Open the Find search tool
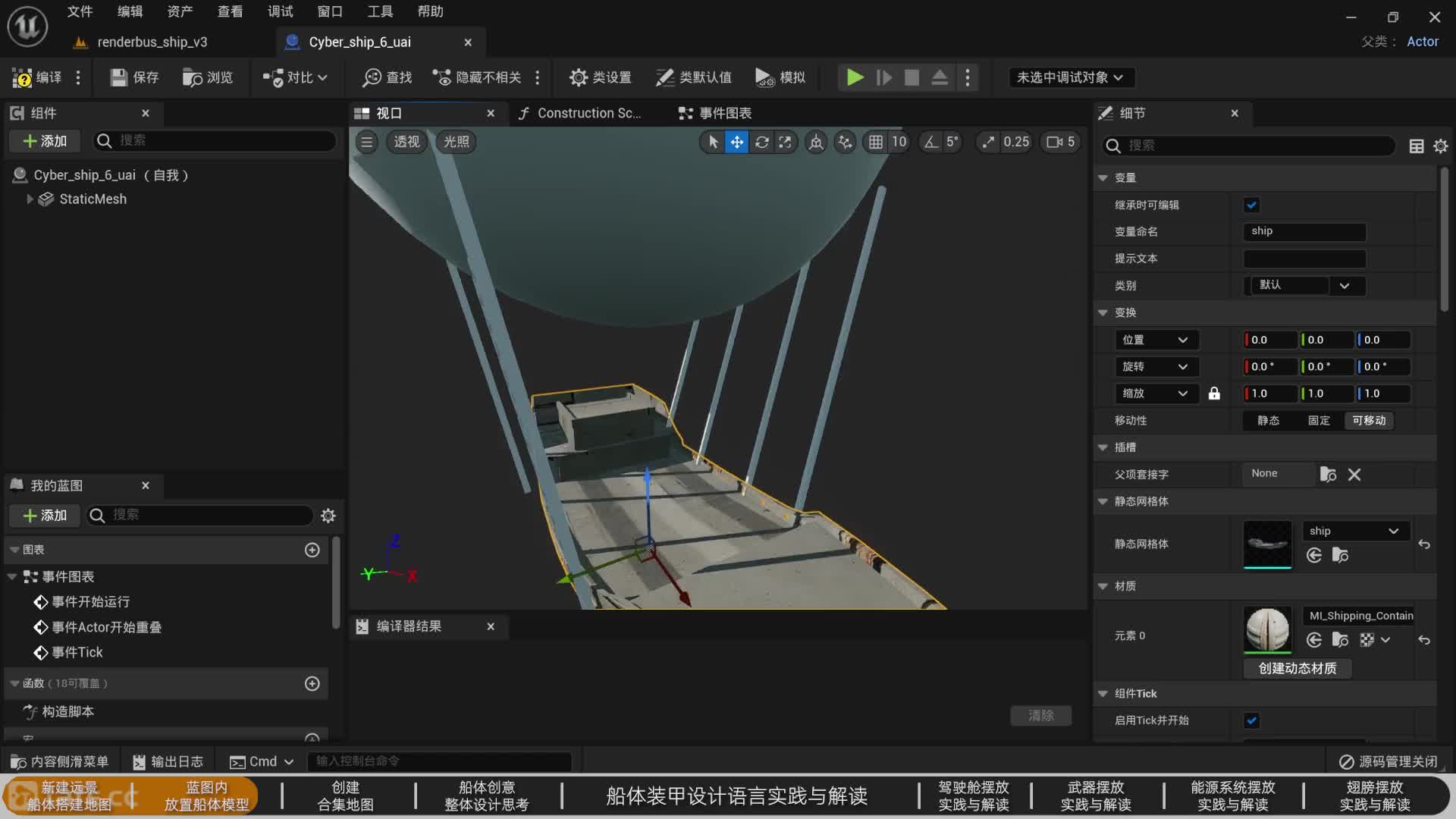The image size is (1456, 819). [x=387, y=77]
